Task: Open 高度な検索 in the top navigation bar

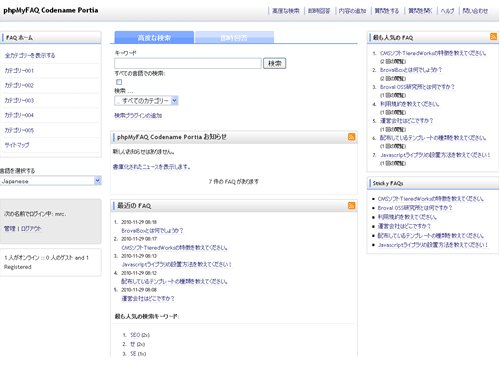Action: pos(286,11)
